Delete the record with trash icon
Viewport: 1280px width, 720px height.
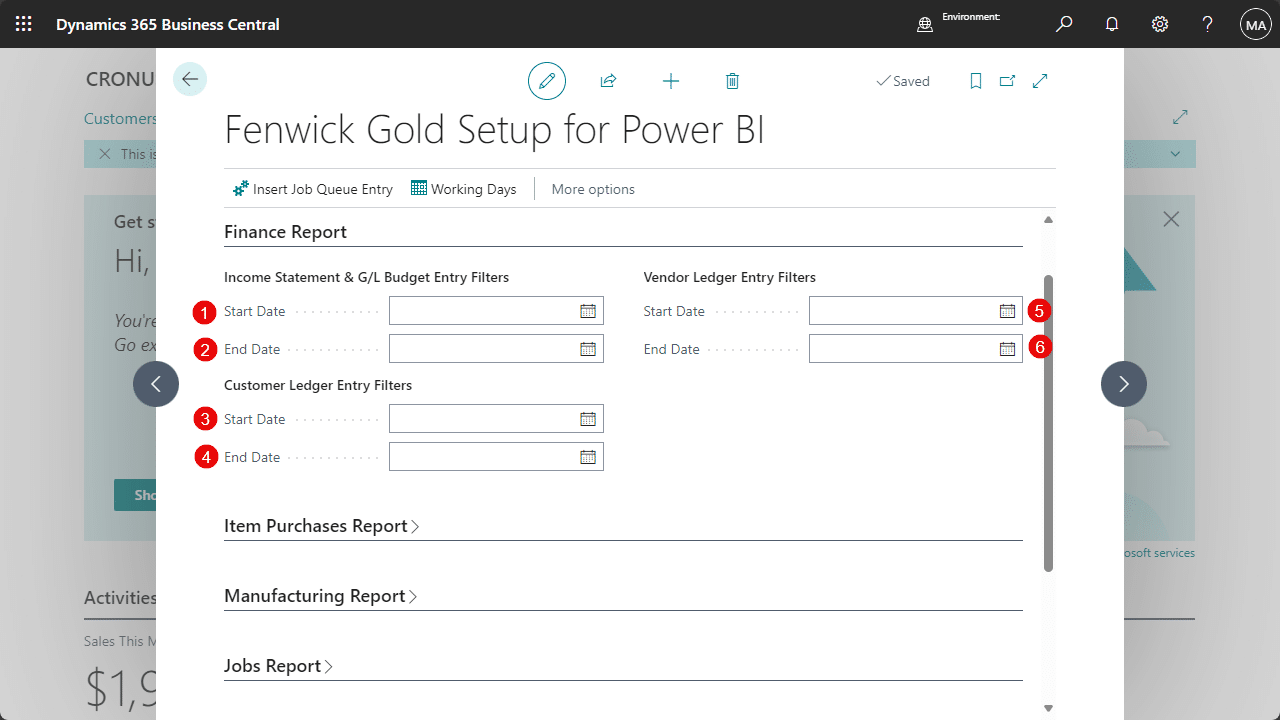point(732,81)
